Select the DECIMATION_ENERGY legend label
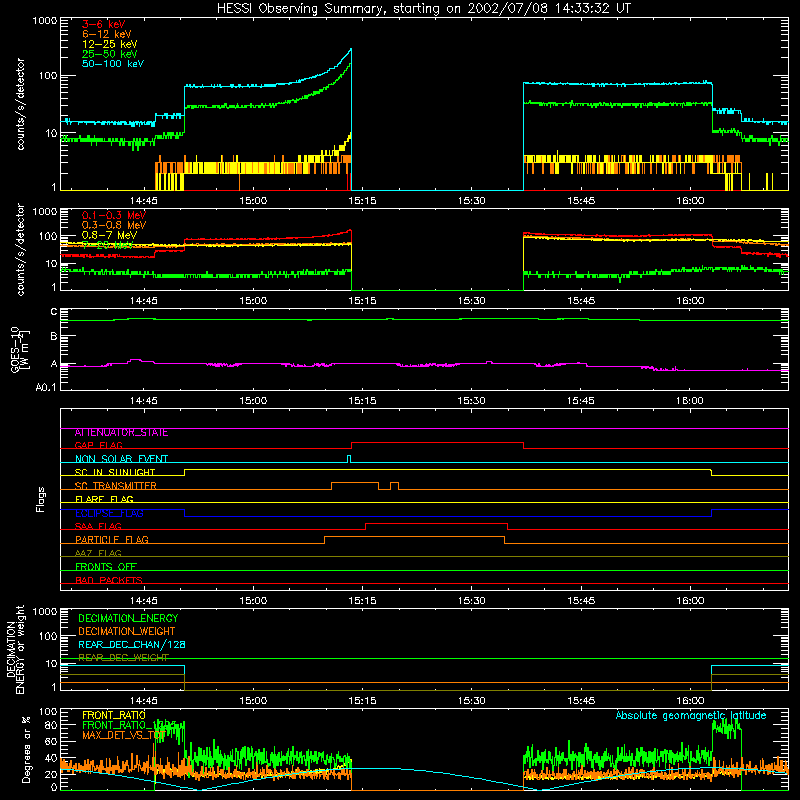 point(128,618)
